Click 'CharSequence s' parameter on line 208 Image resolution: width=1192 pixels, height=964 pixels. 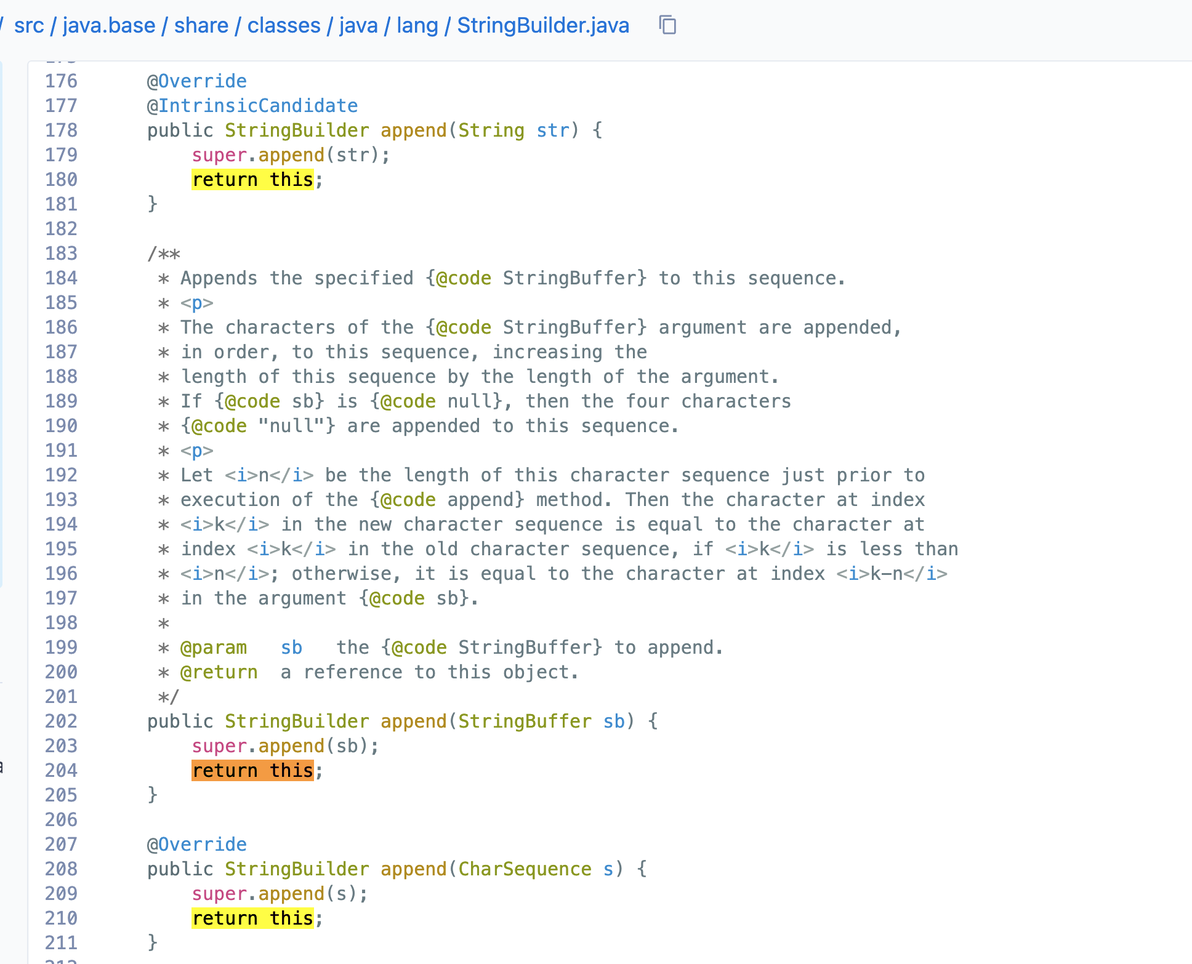(x=536, y=869)
